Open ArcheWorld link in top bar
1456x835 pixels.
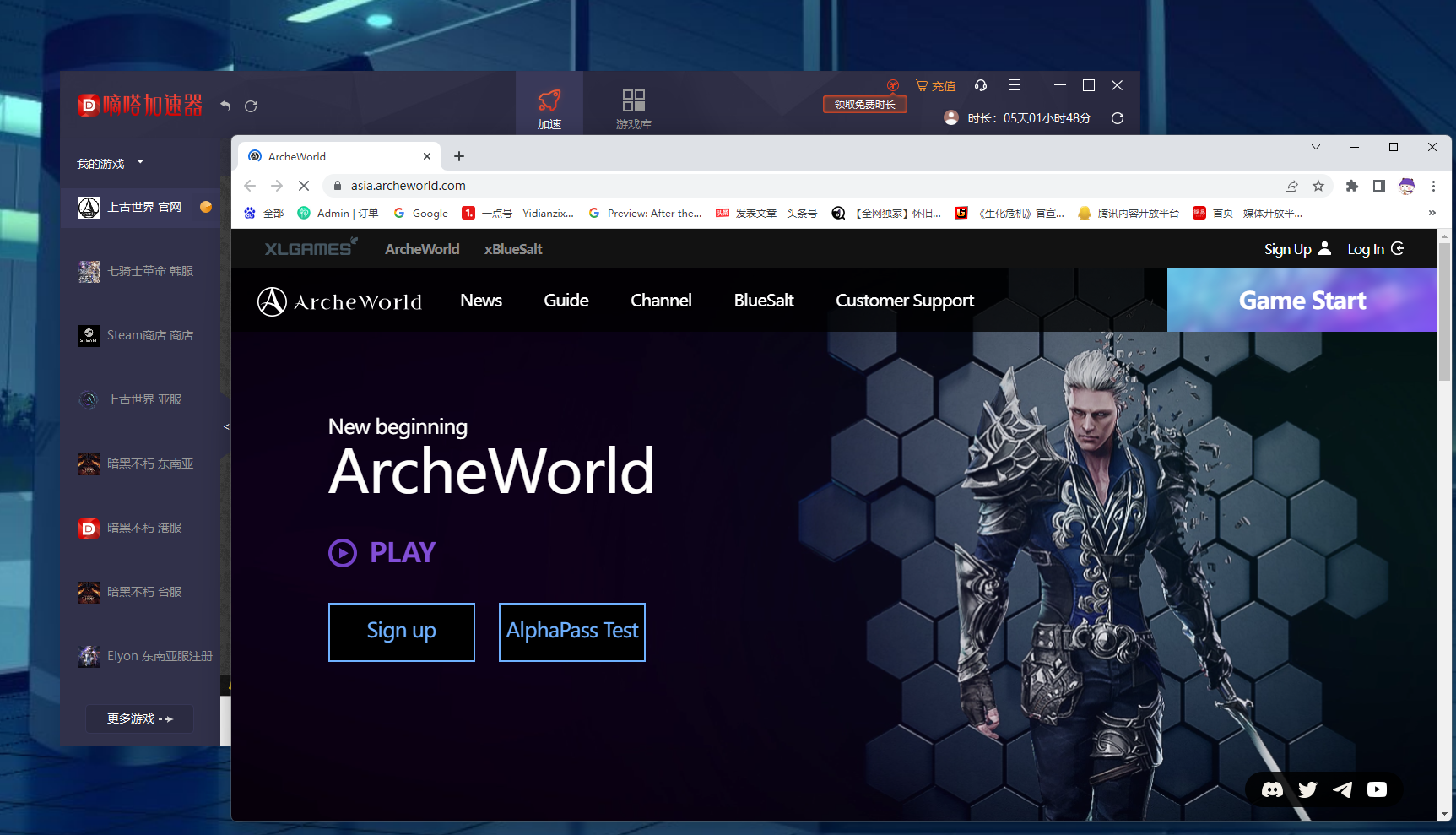[422, 249]
